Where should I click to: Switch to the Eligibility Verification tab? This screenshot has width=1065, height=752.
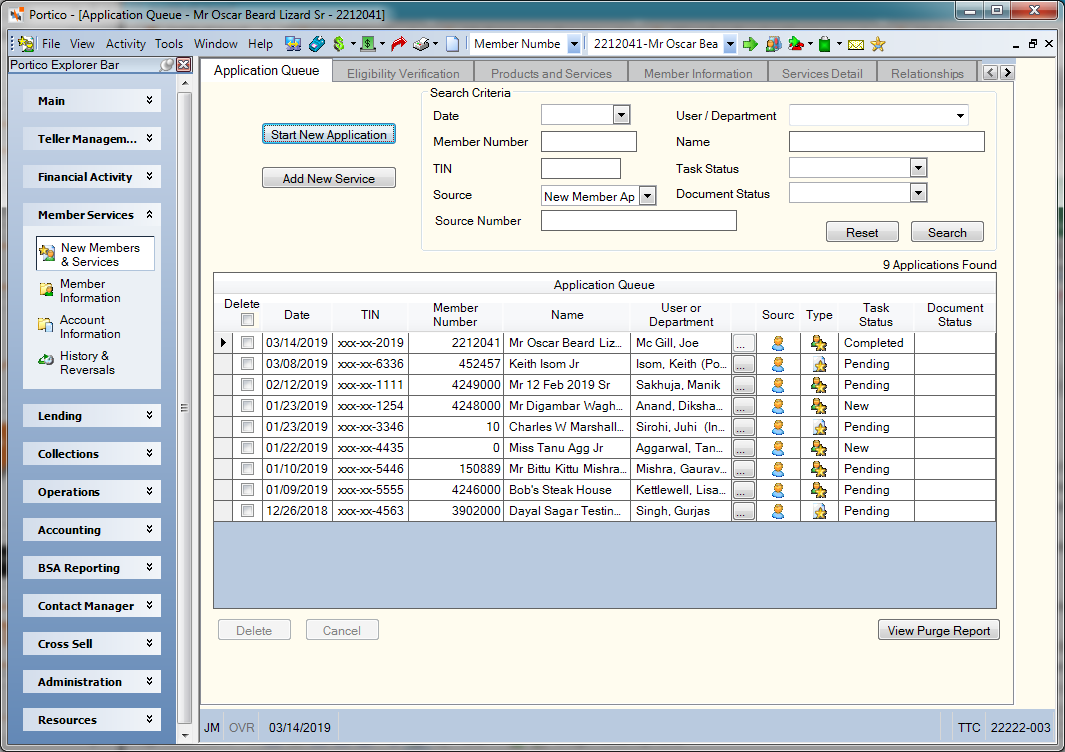coord(403,73)
